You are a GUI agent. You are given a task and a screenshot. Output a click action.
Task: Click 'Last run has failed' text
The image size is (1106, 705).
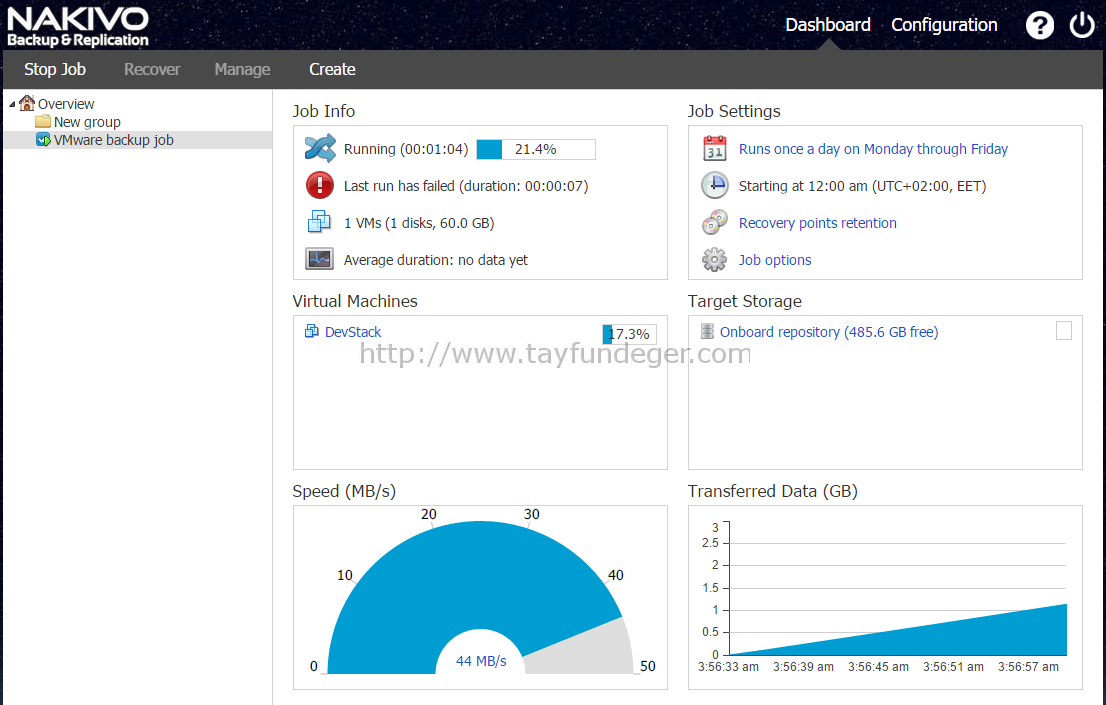click(x=466, y=186)
